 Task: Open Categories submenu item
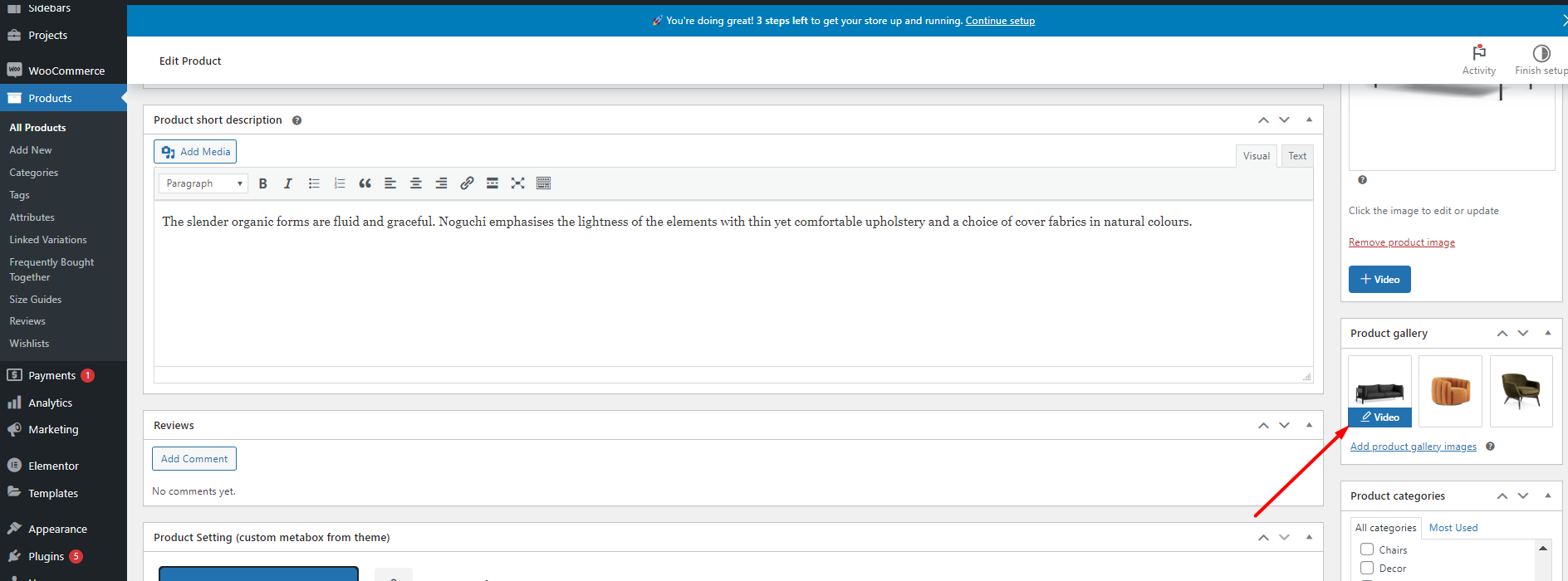(x=34, y=173)
